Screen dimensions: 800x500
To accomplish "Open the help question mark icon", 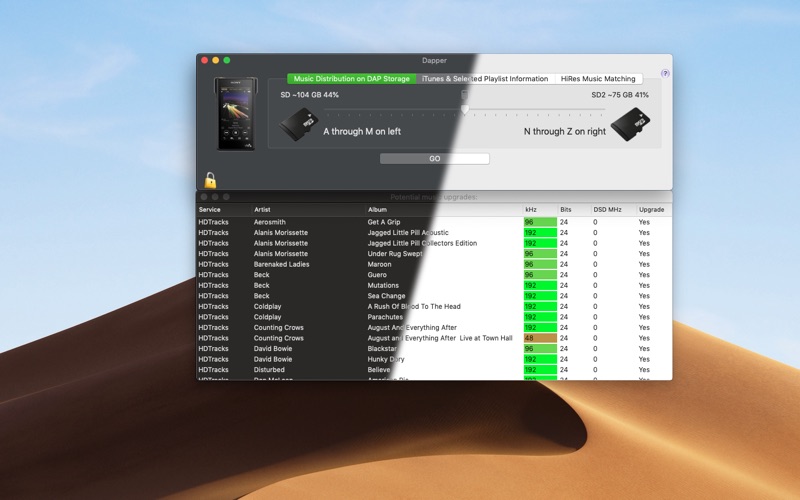I will click(x=665, y=73).
